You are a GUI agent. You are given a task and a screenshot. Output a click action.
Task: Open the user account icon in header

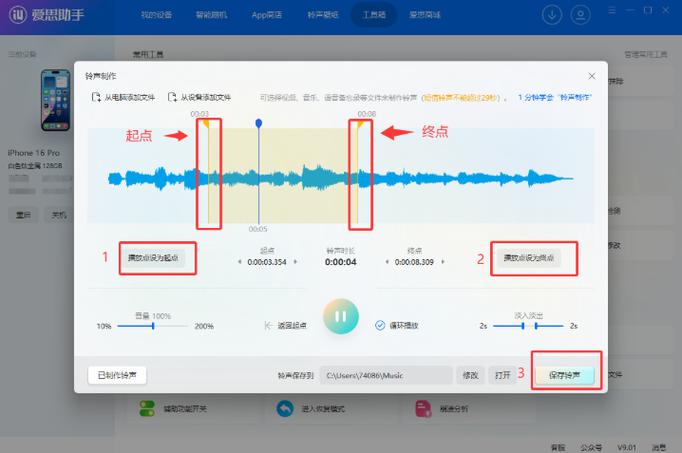coord(580,15)
